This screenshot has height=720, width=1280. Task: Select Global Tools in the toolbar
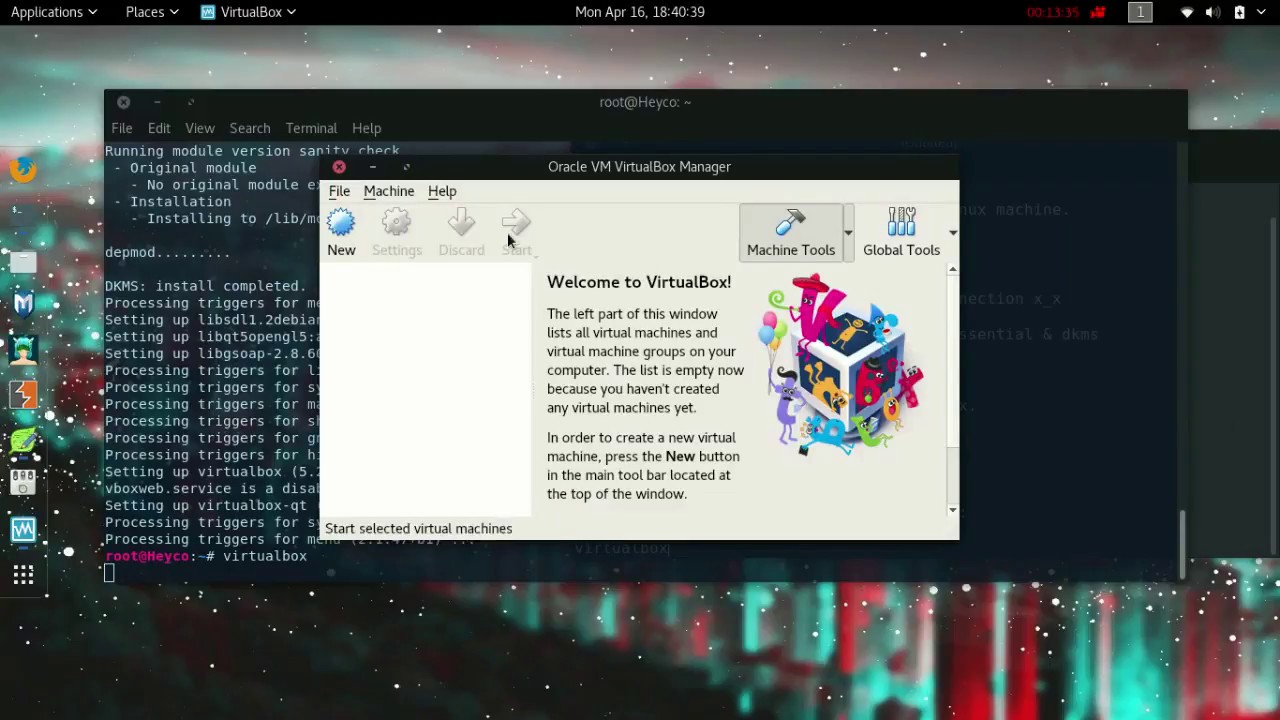tap(901, 232)
